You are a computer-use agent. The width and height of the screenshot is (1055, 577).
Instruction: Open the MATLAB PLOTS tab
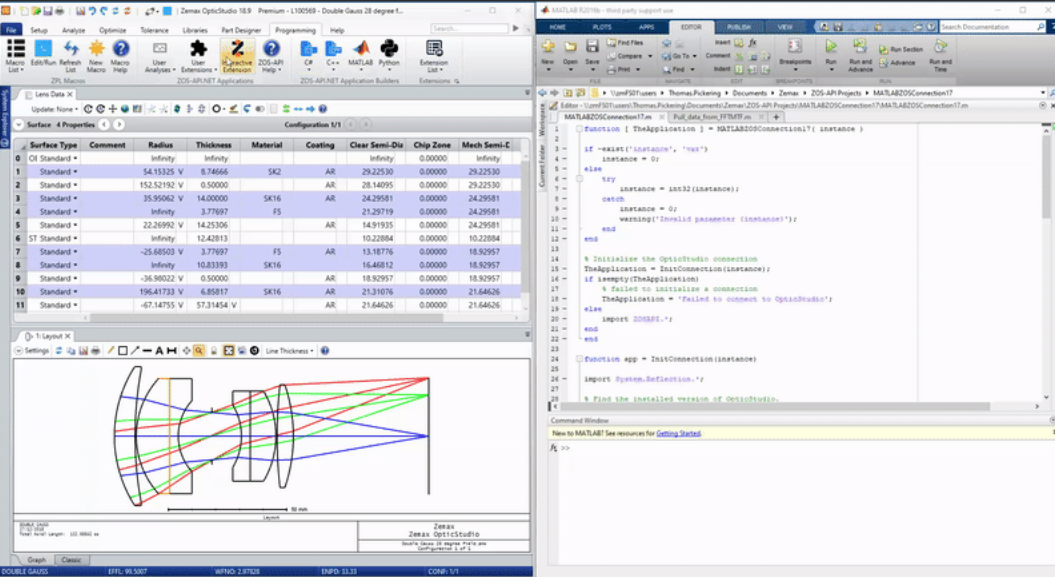click(x=602, y=27)
